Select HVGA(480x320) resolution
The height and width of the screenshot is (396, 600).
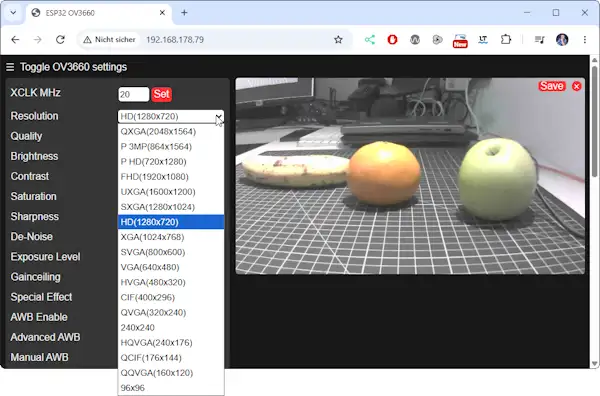pyautogui.click(x=171, y=282)
